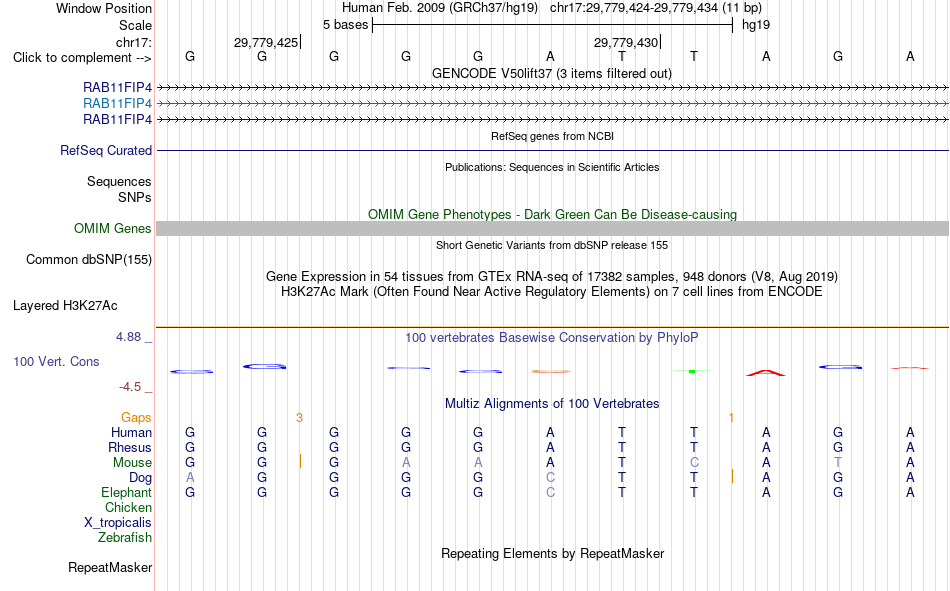Open '100 vertebrates Basewise Conservation by PhyloP' title

coord(552,338)
